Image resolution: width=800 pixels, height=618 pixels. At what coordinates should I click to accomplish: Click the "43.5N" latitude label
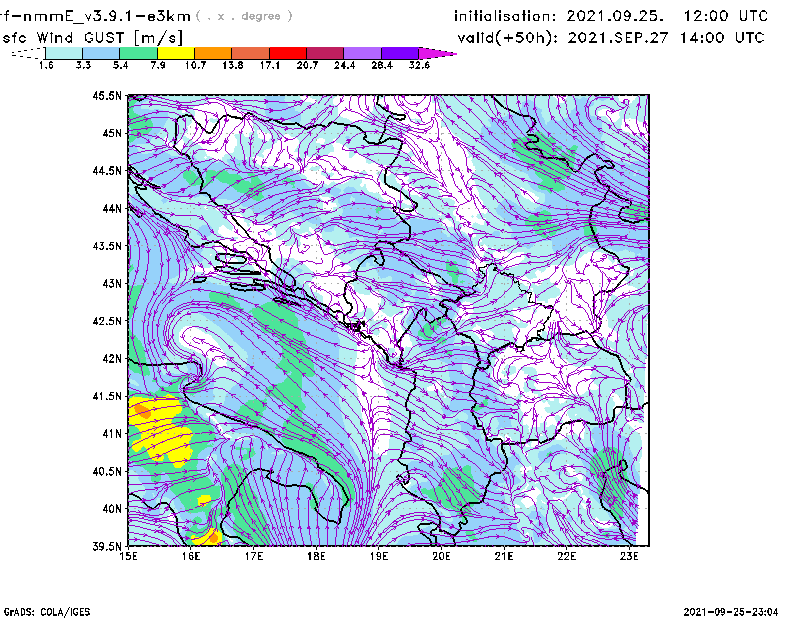pos(107,246)
